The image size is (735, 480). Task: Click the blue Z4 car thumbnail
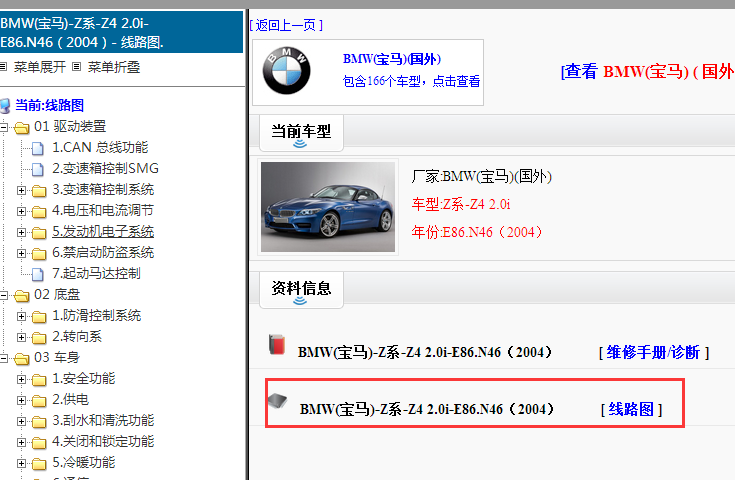click(328, 207)
